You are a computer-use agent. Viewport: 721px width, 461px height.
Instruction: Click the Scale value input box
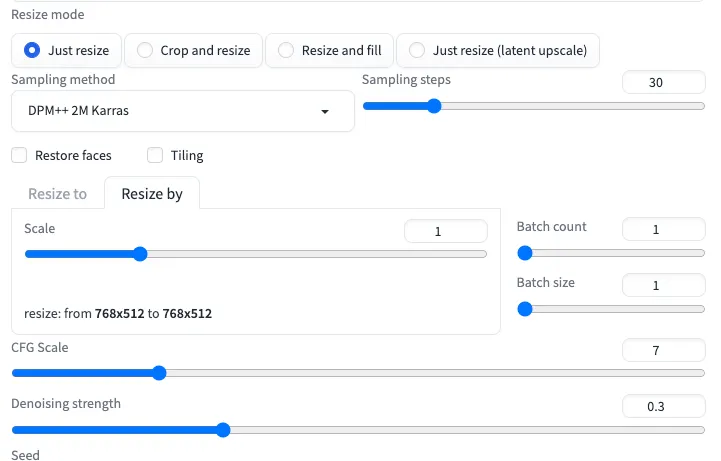pos(445,231)
